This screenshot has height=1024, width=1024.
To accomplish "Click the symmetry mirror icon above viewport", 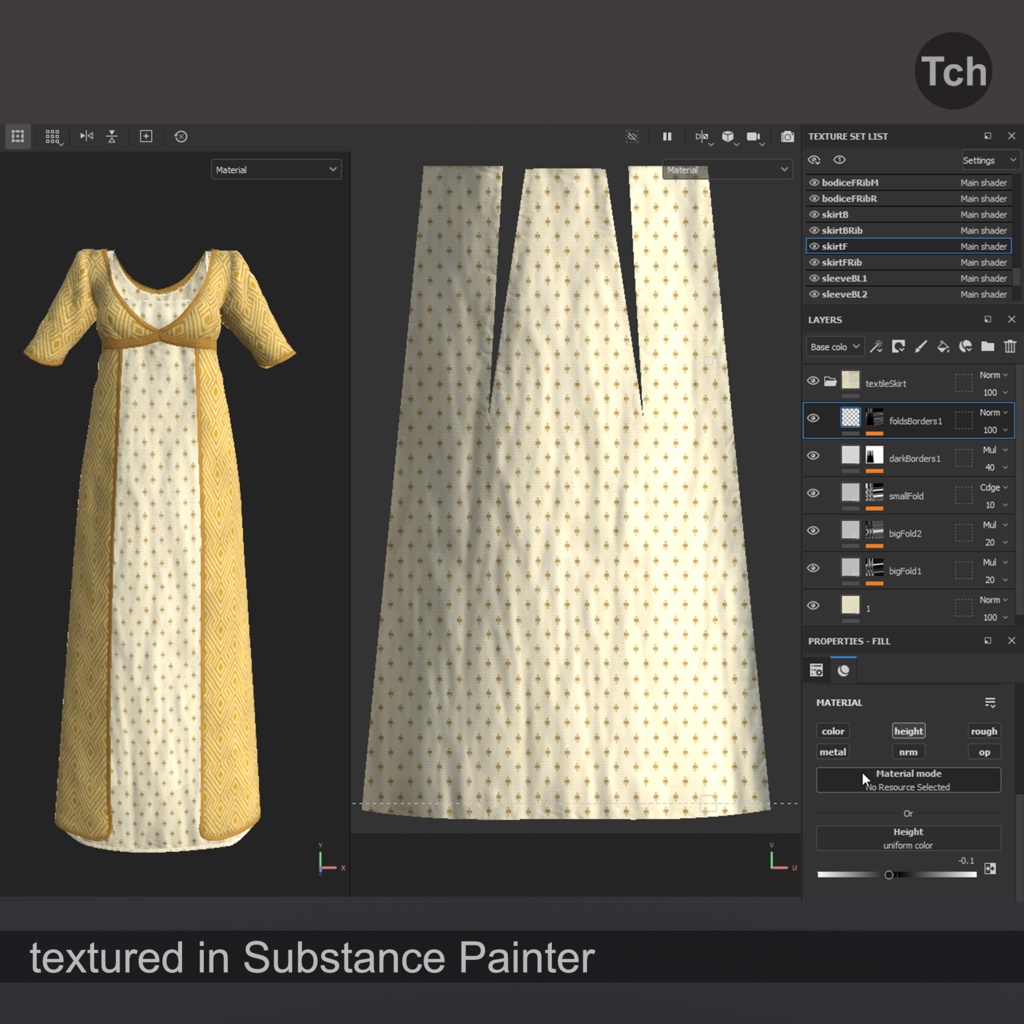I will pos(702,137).
